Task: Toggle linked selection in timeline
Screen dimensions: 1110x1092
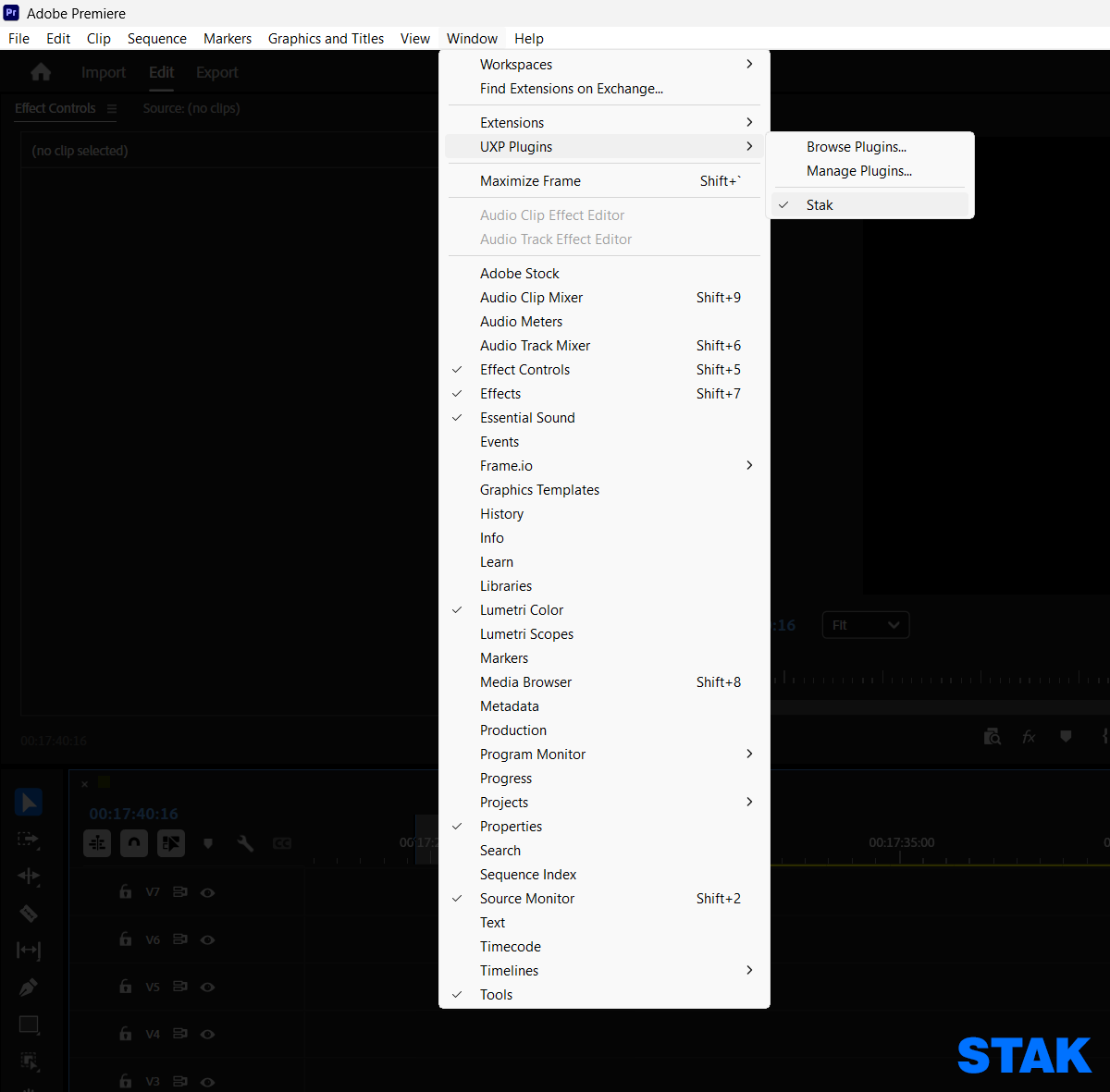Action: tap(171, 843)
